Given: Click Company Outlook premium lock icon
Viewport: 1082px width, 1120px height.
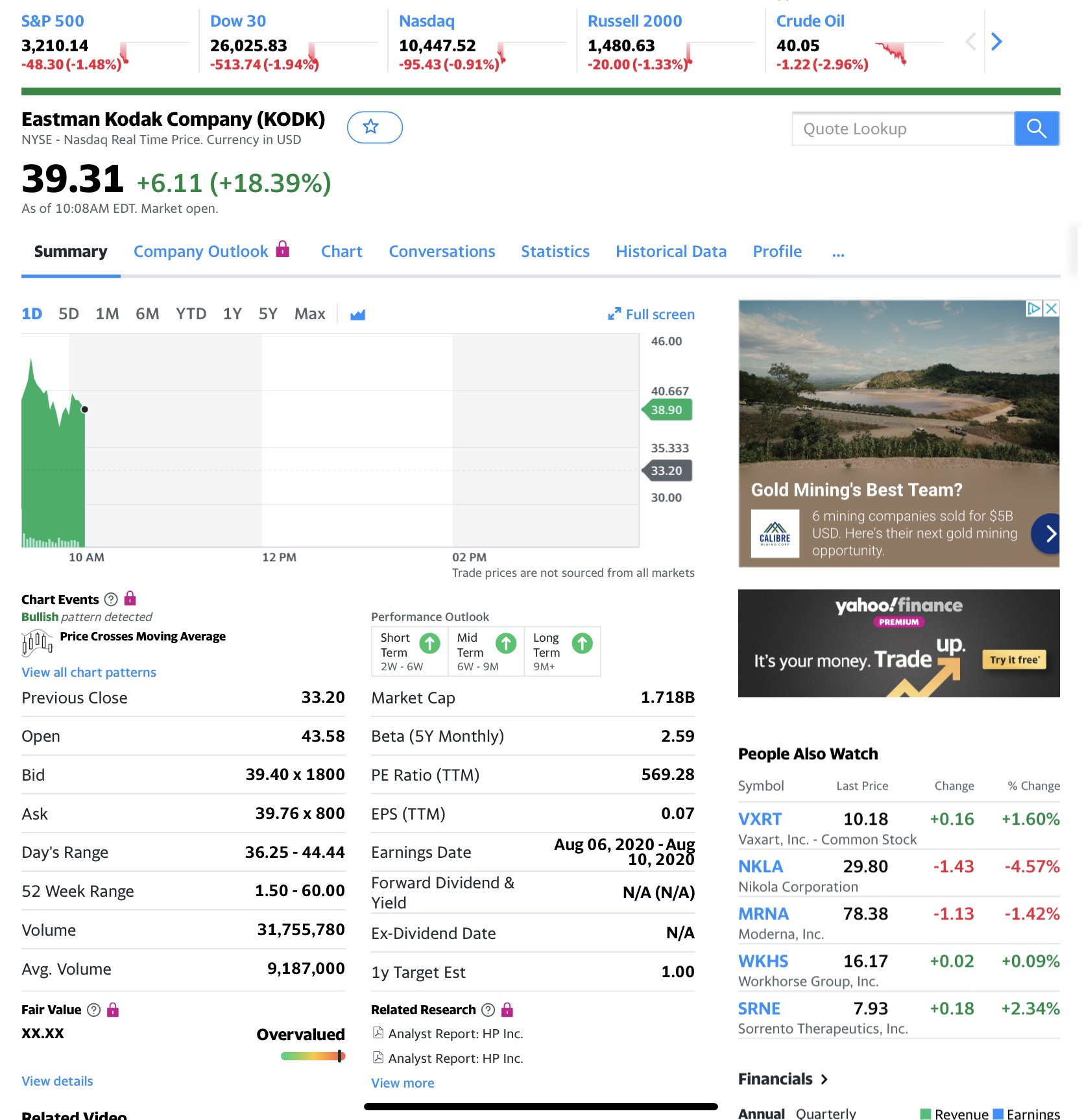Looking at the screenshot, I should tap(283, 249).
